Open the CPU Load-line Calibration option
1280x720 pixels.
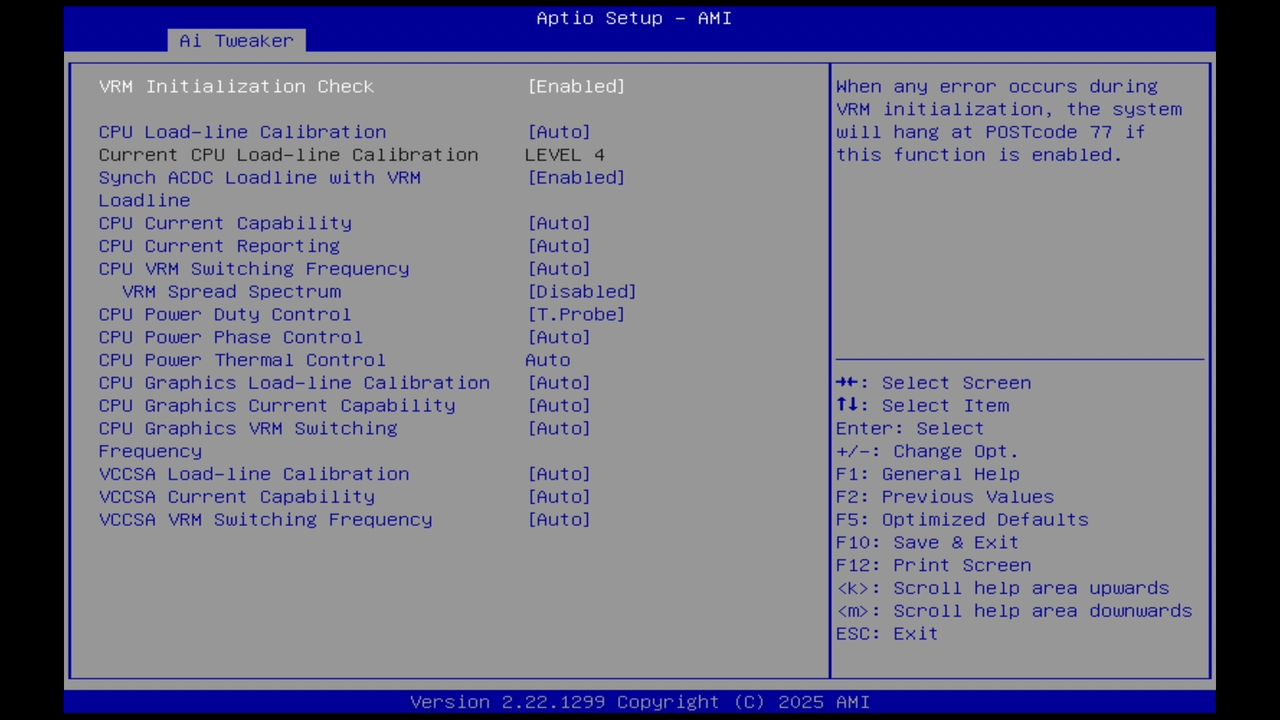[x=242, y=131]
